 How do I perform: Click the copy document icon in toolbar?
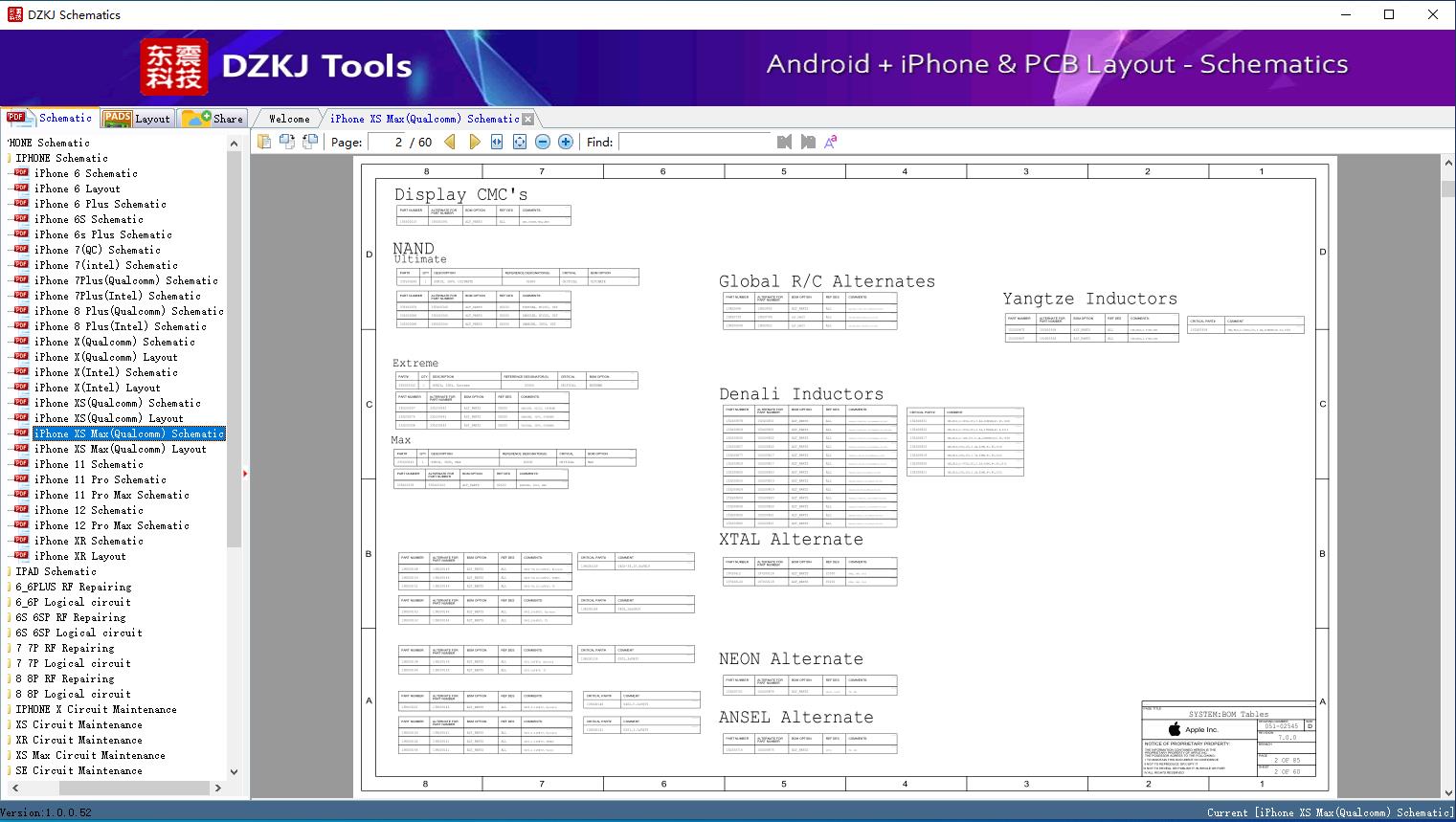pos(264,142)
